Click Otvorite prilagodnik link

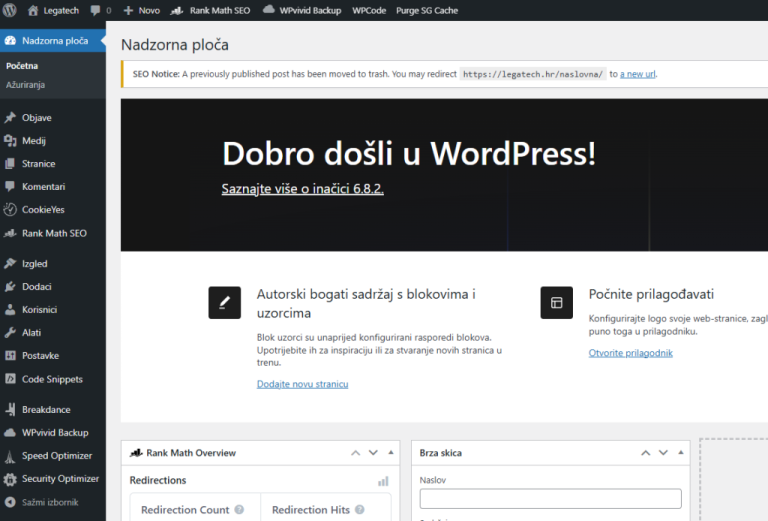click(630, 353)
